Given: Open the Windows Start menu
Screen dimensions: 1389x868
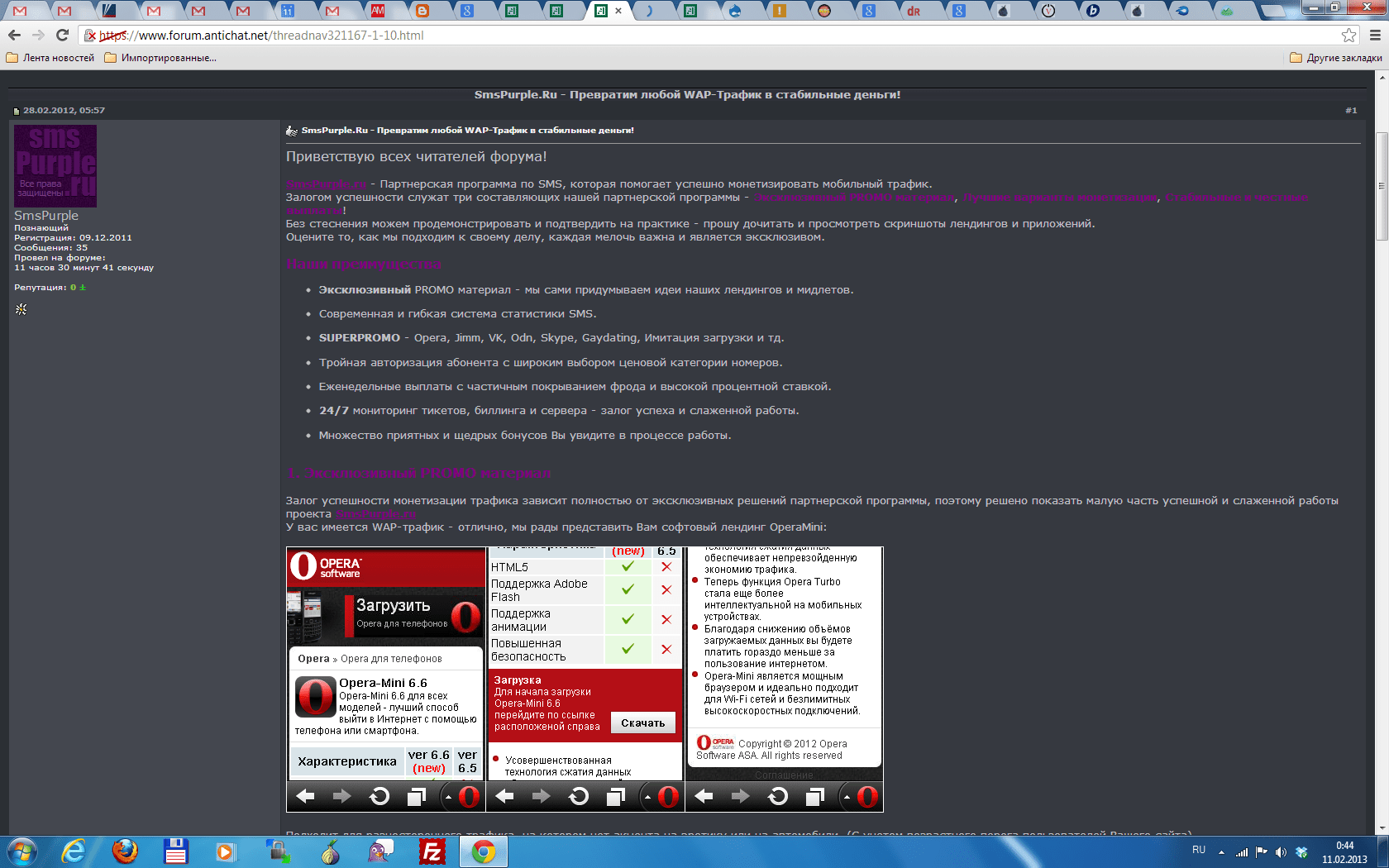Looking at the screenshot, I should tap(21, 851).
